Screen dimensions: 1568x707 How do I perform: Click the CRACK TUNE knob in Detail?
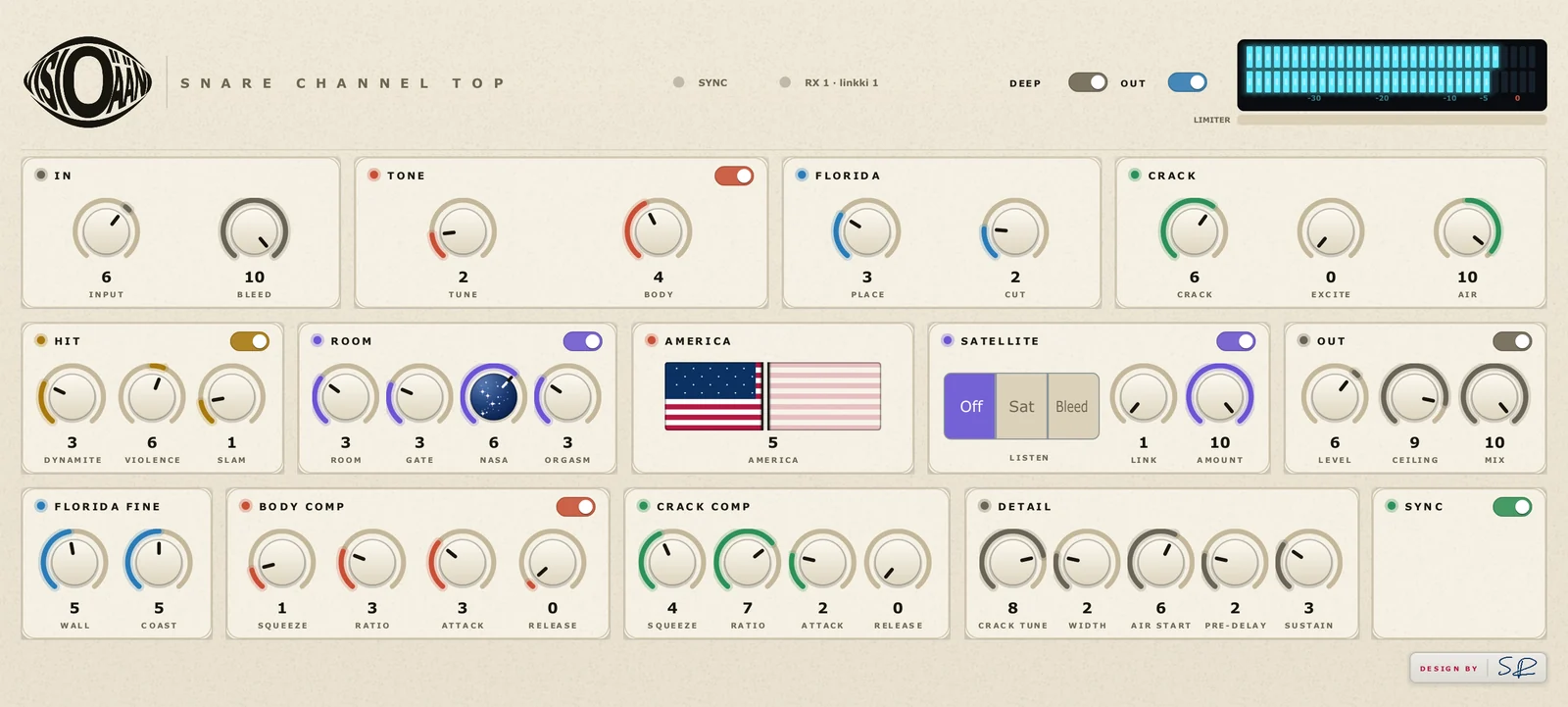(x=1012, y=562)
